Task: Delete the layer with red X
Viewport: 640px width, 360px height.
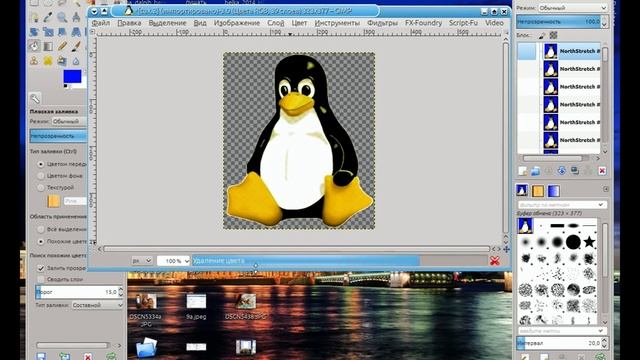Action: pos(602,171)
